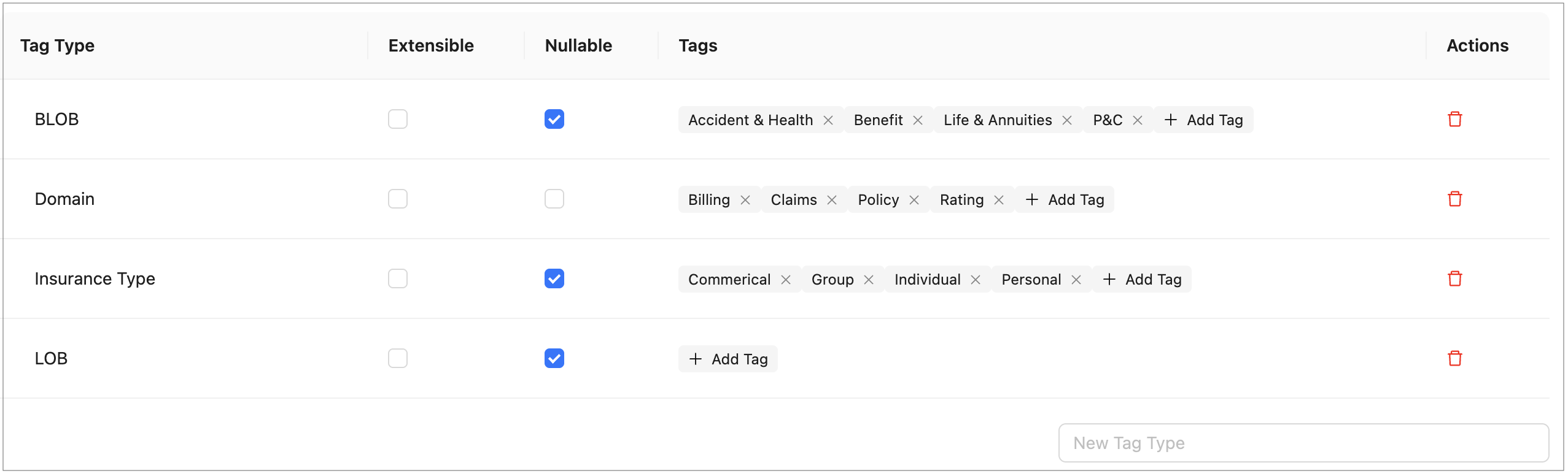The image size is (1568, 476).
Task: Add Tag to the BLOB row
Action: coord(1203,120)
